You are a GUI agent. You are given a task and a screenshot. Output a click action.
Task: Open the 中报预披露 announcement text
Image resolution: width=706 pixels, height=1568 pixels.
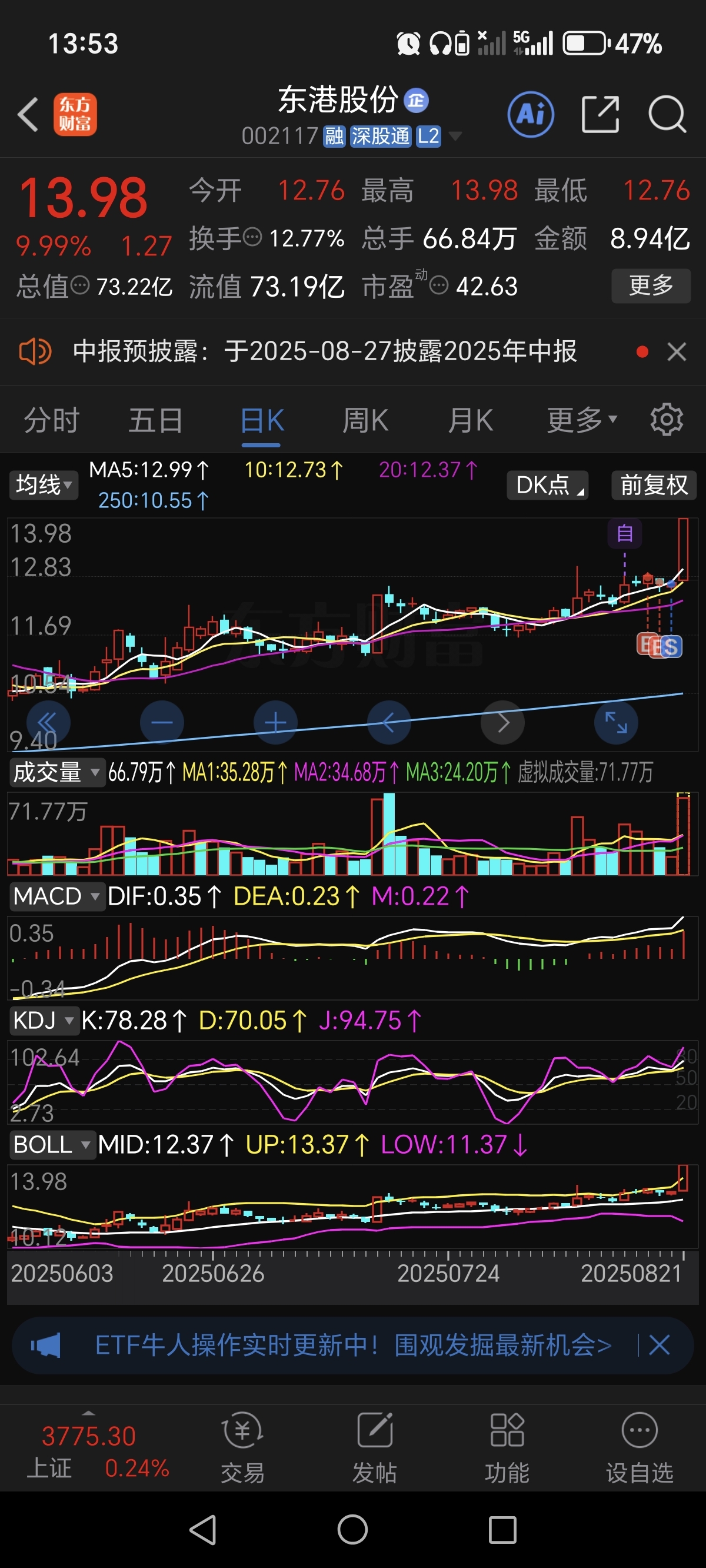tap(325, 351)
